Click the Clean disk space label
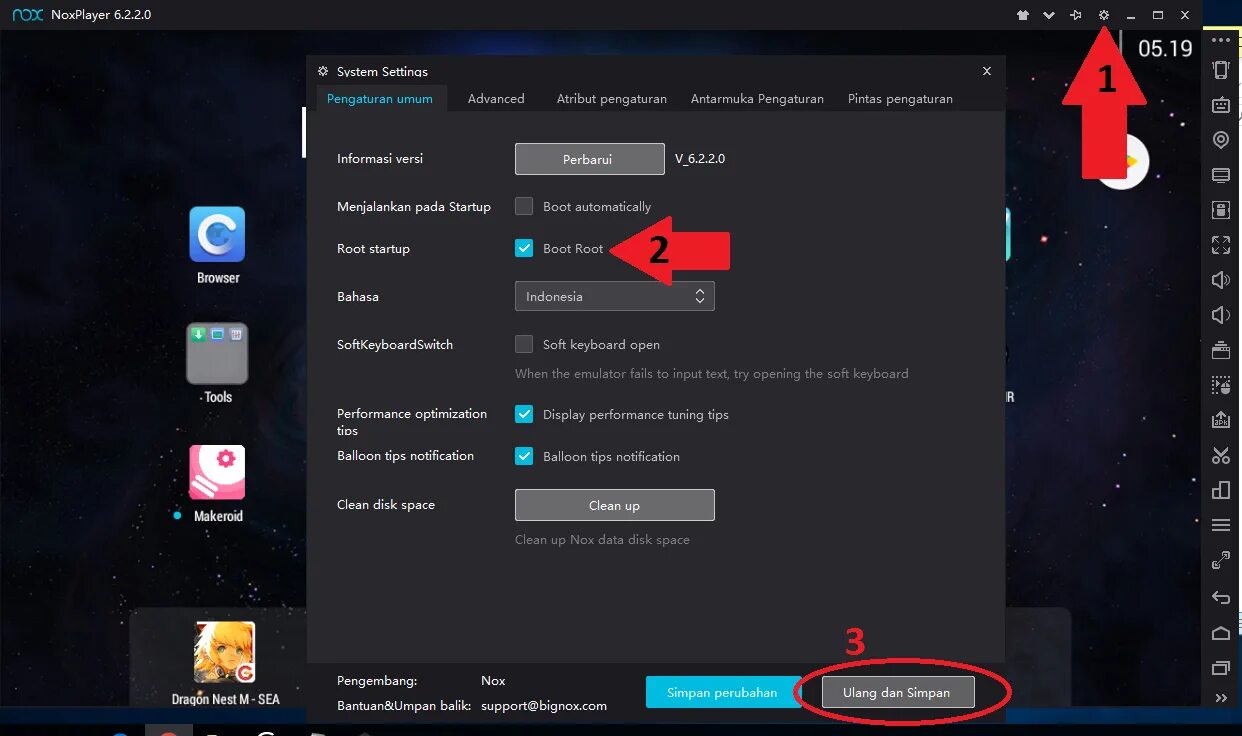This screenshot has height=736, width=1242. click(386, 504)
